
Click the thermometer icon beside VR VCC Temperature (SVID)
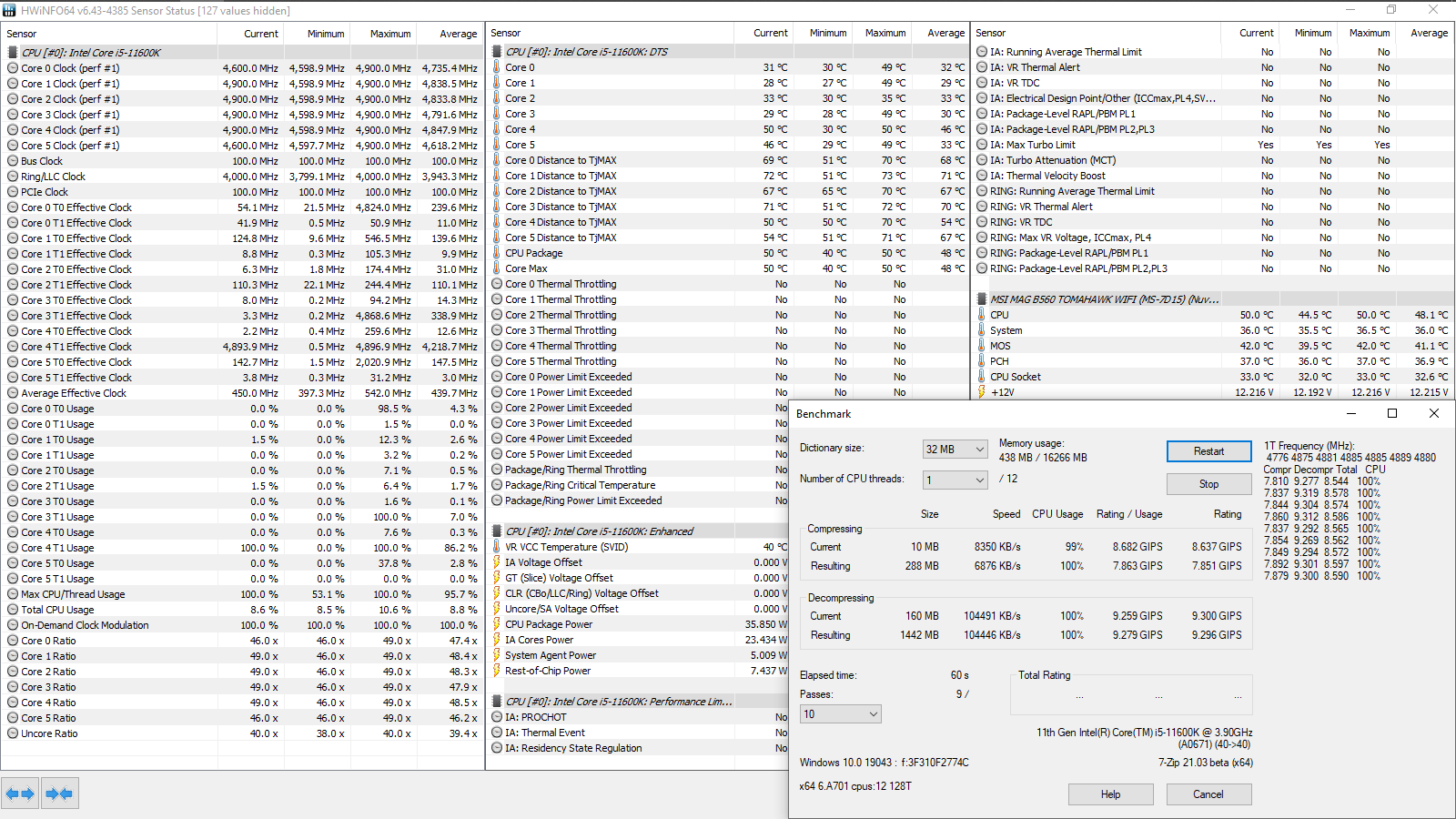click(497, 547)
